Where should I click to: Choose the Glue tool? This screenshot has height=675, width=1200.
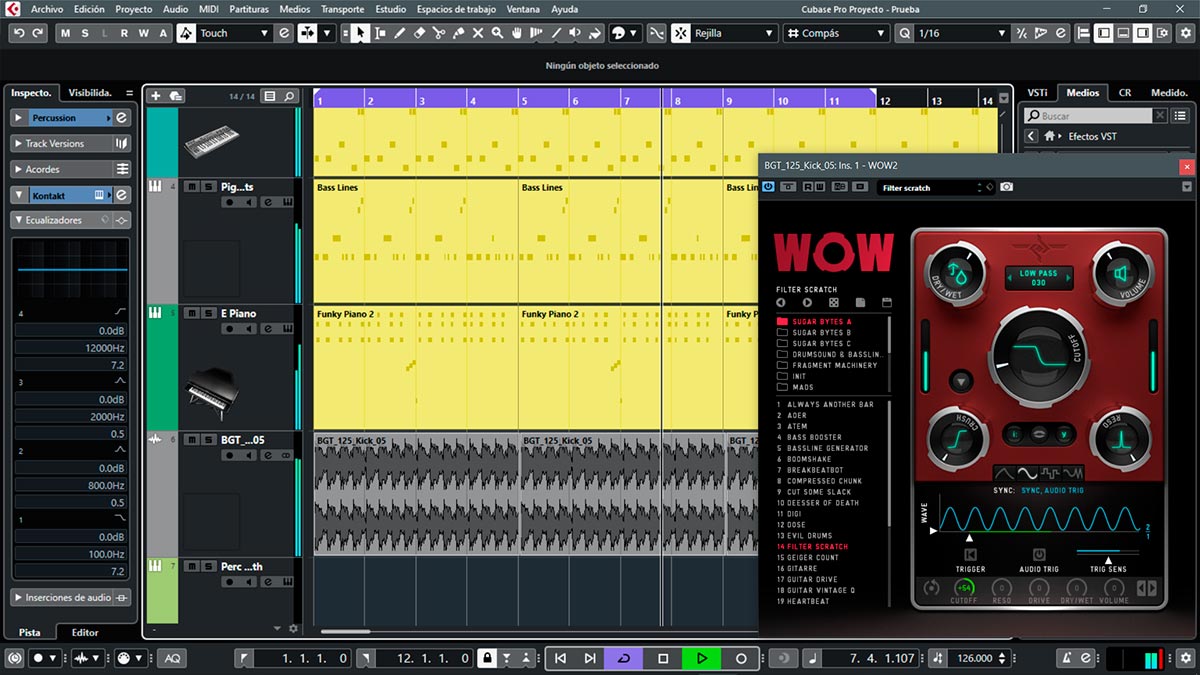click(x=459, y=33)
